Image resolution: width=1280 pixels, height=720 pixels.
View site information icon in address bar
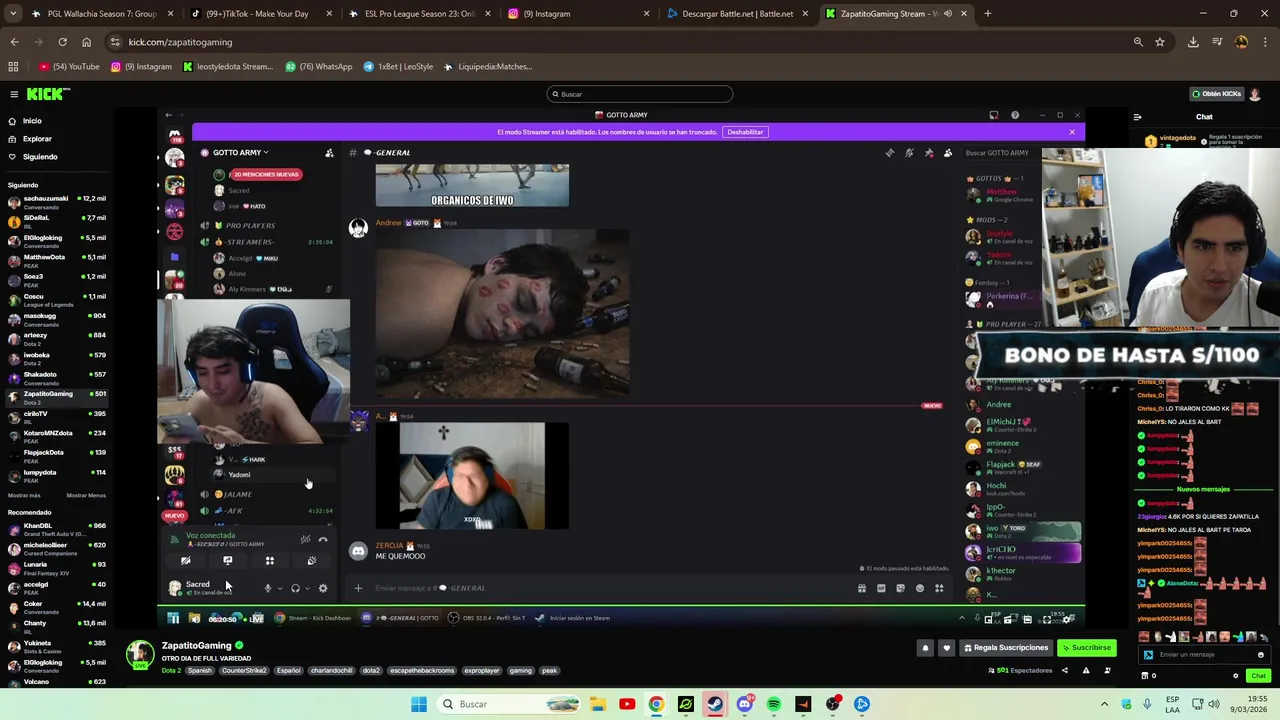tap(115, 42)
